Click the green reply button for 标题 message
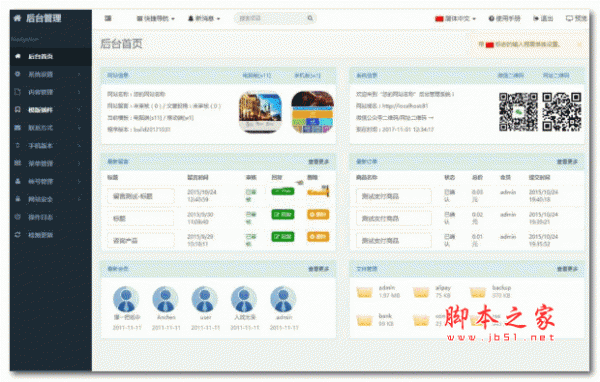The width and height of the screenshot is (600, 382). pos(283,215)
